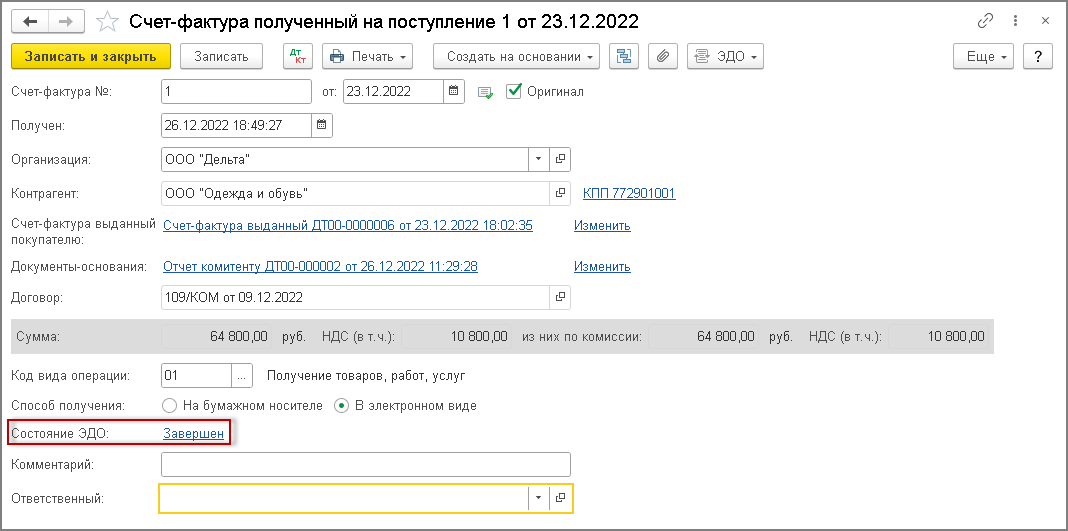Open the document structure icon in toolbar
Image resolution: width=1068 pixels, height=531 pixels.
click(x=624, y=57)
